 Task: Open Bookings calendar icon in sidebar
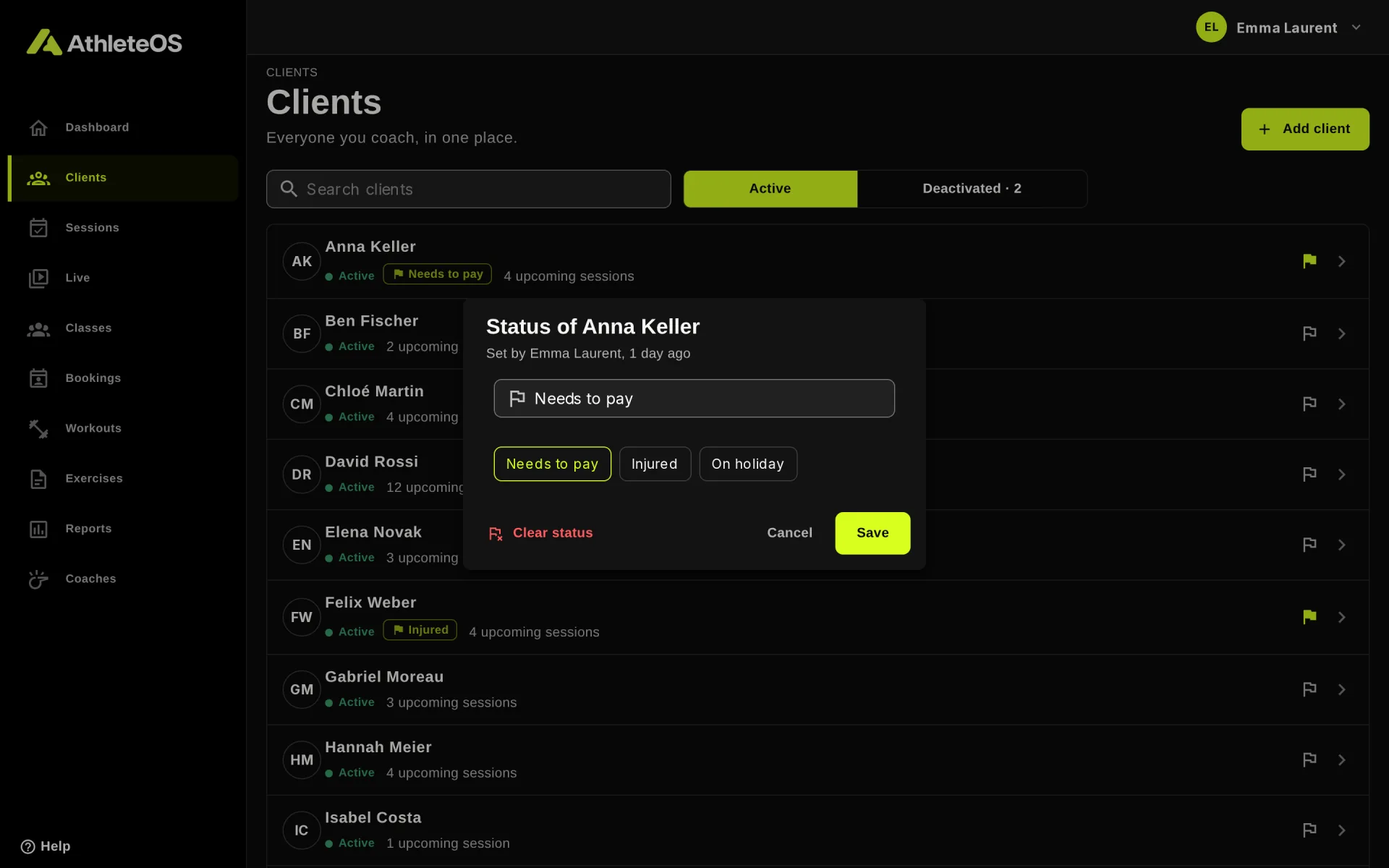[x=38, y=378]
